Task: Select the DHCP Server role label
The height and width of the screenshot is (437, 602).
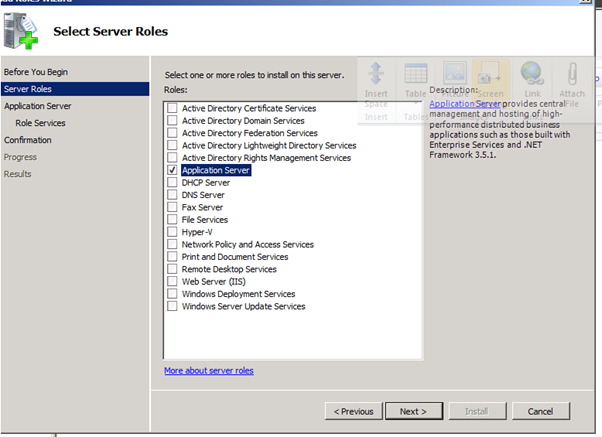Action: (x=206, y=182)
